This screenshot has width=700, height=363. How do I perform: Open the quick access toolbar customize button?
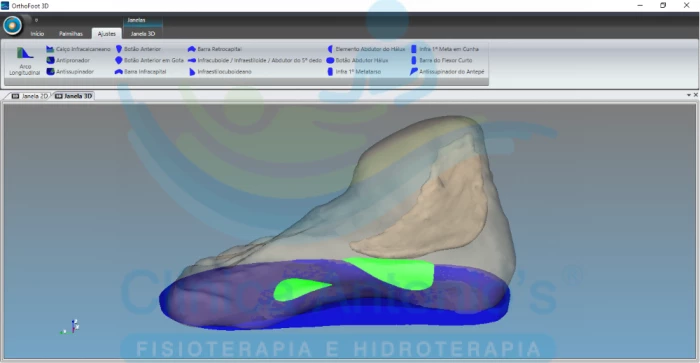click(36, 20)
